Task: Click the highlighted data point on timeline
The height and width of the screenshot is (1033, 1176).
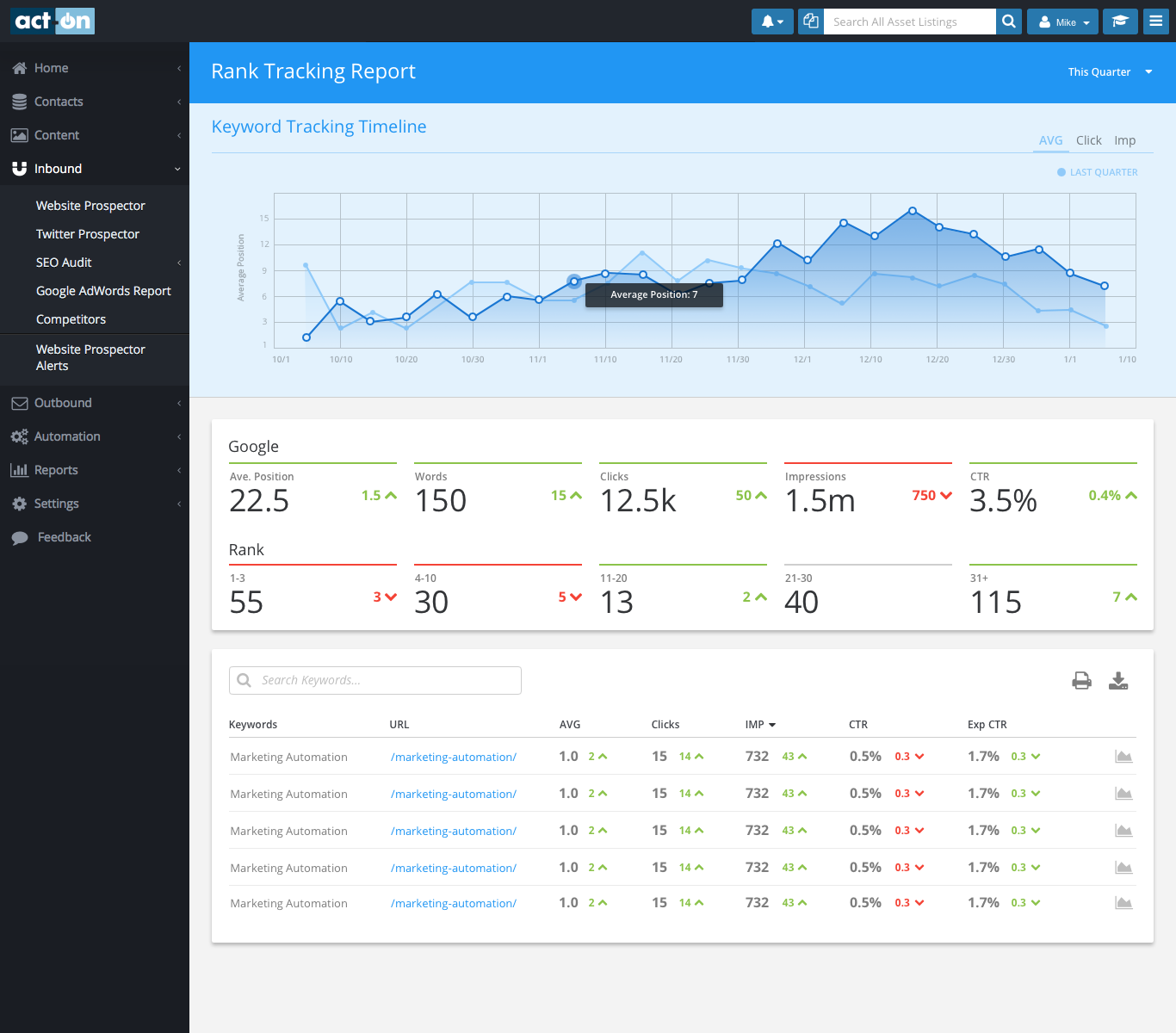Action: click(x=574, y=281)
